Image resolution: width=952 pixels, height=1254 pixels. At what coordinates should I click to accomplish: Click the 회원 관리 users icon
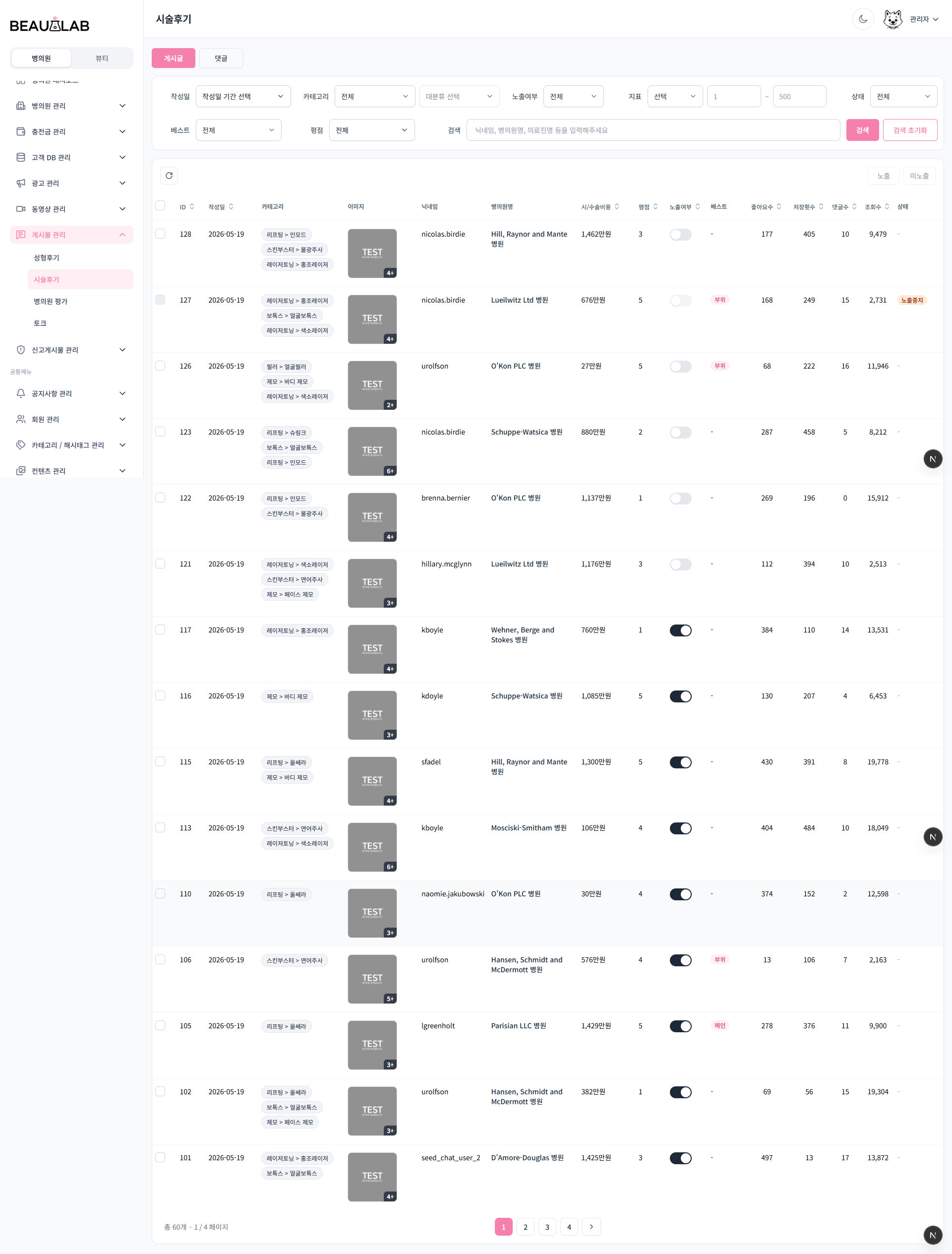pos(21,420)
